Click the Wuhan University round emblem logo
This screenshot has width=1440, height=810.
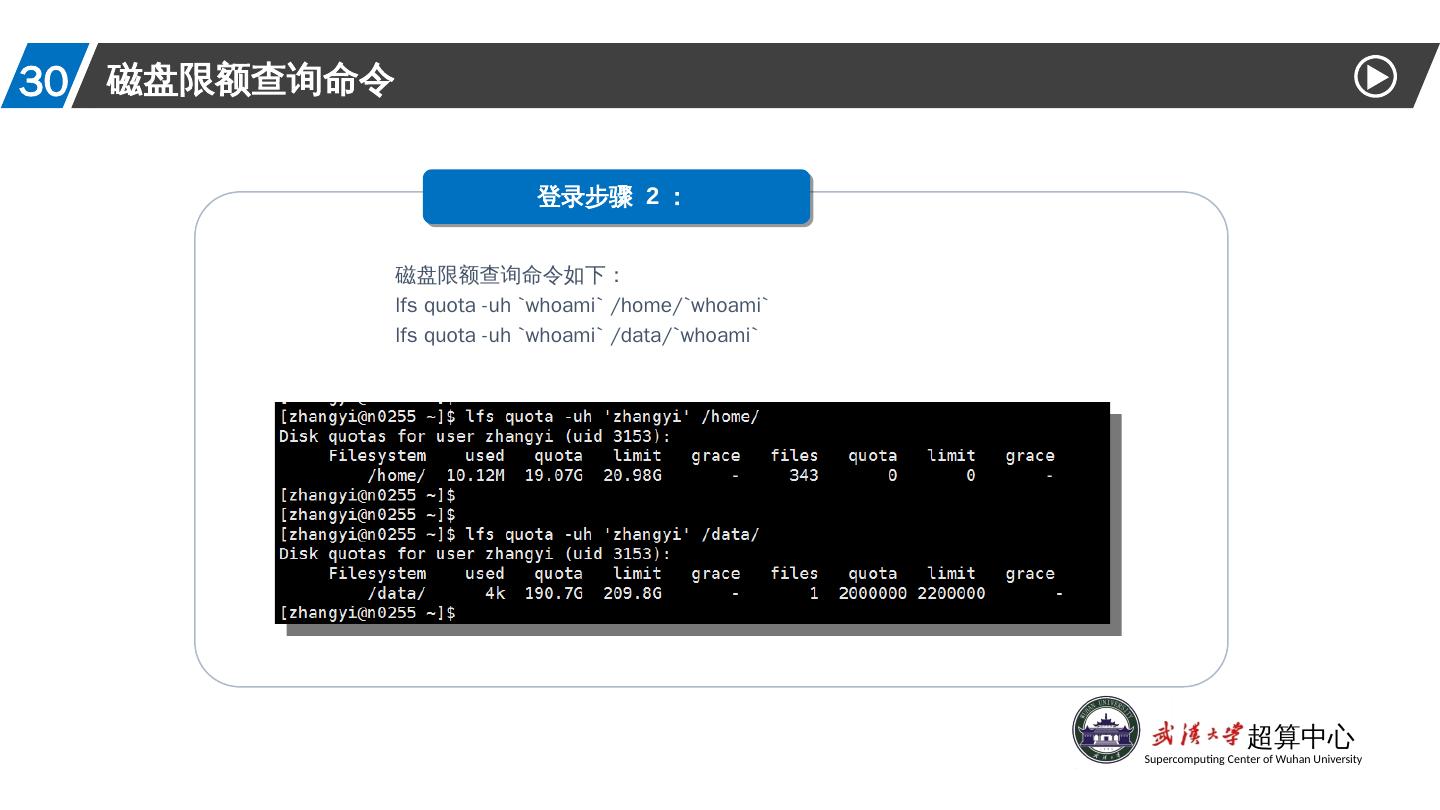pos(1106,730)
